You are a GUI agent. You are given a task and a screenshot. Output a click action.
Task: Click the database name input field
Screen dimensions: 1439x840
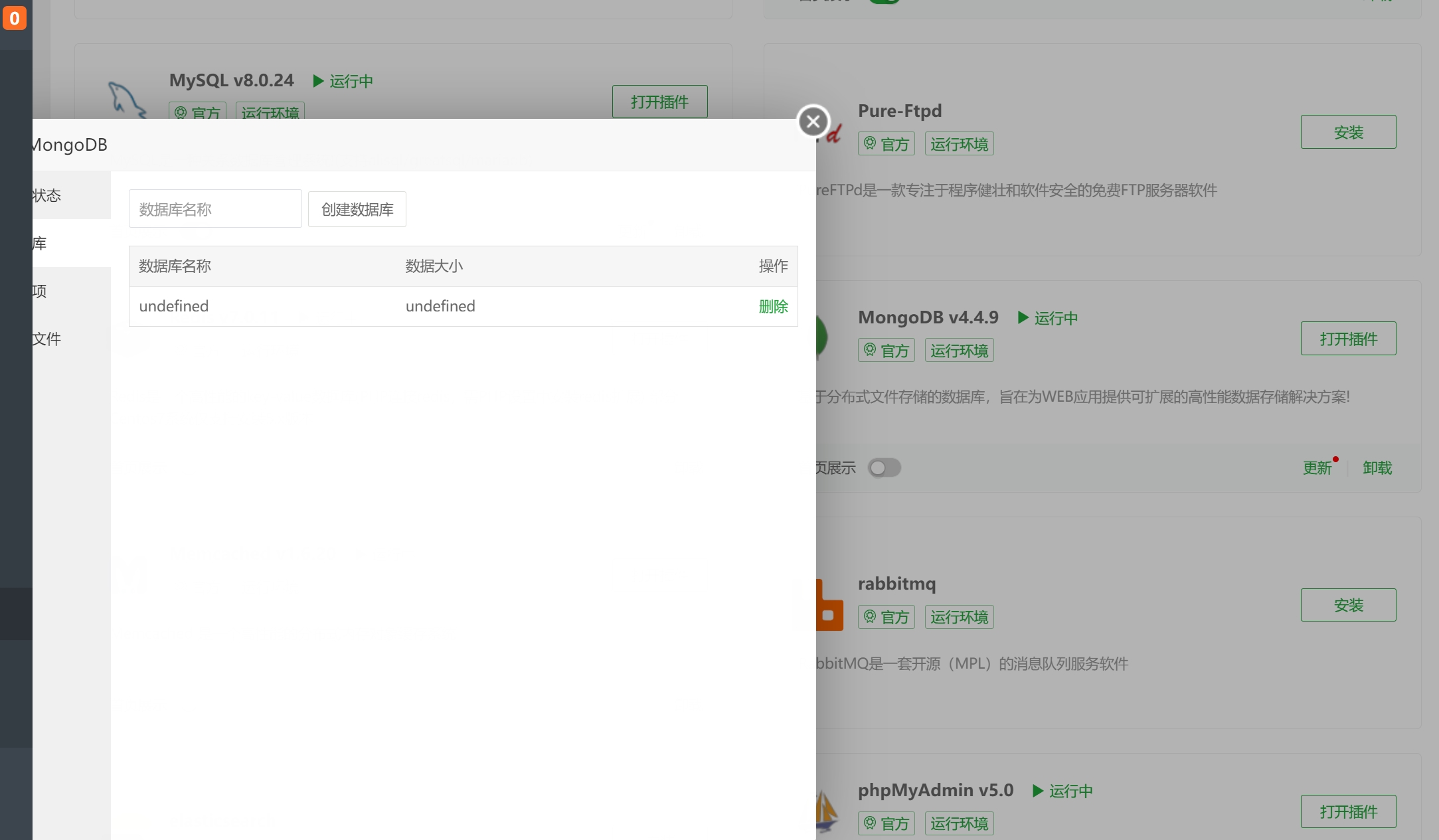(215, 209)
